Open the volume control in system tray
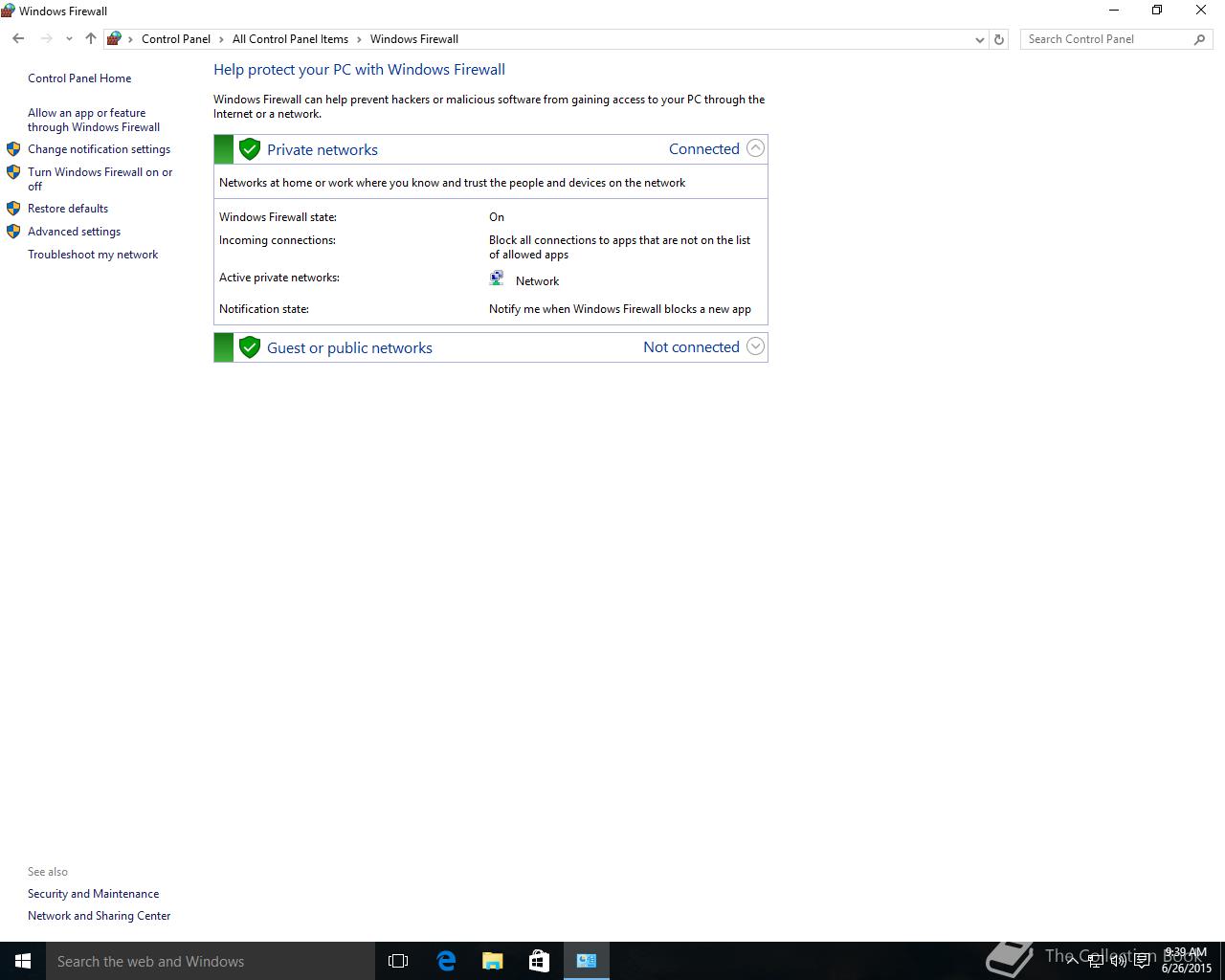Viewport: 1225px width, 980px height. tap(1118, 961)
